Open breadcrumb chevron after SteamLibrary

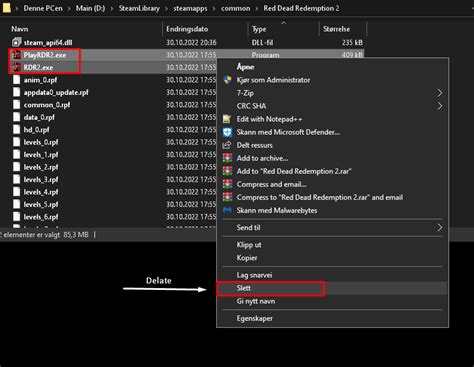click(x=167, y=8)
